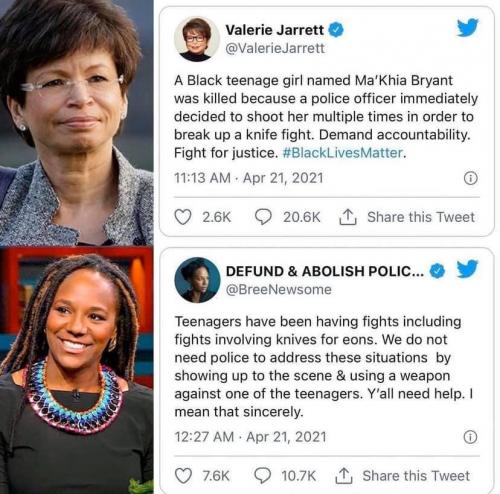
Task: Open the #BlackLivesMatter hashtag link
Action: coord(343,153)
